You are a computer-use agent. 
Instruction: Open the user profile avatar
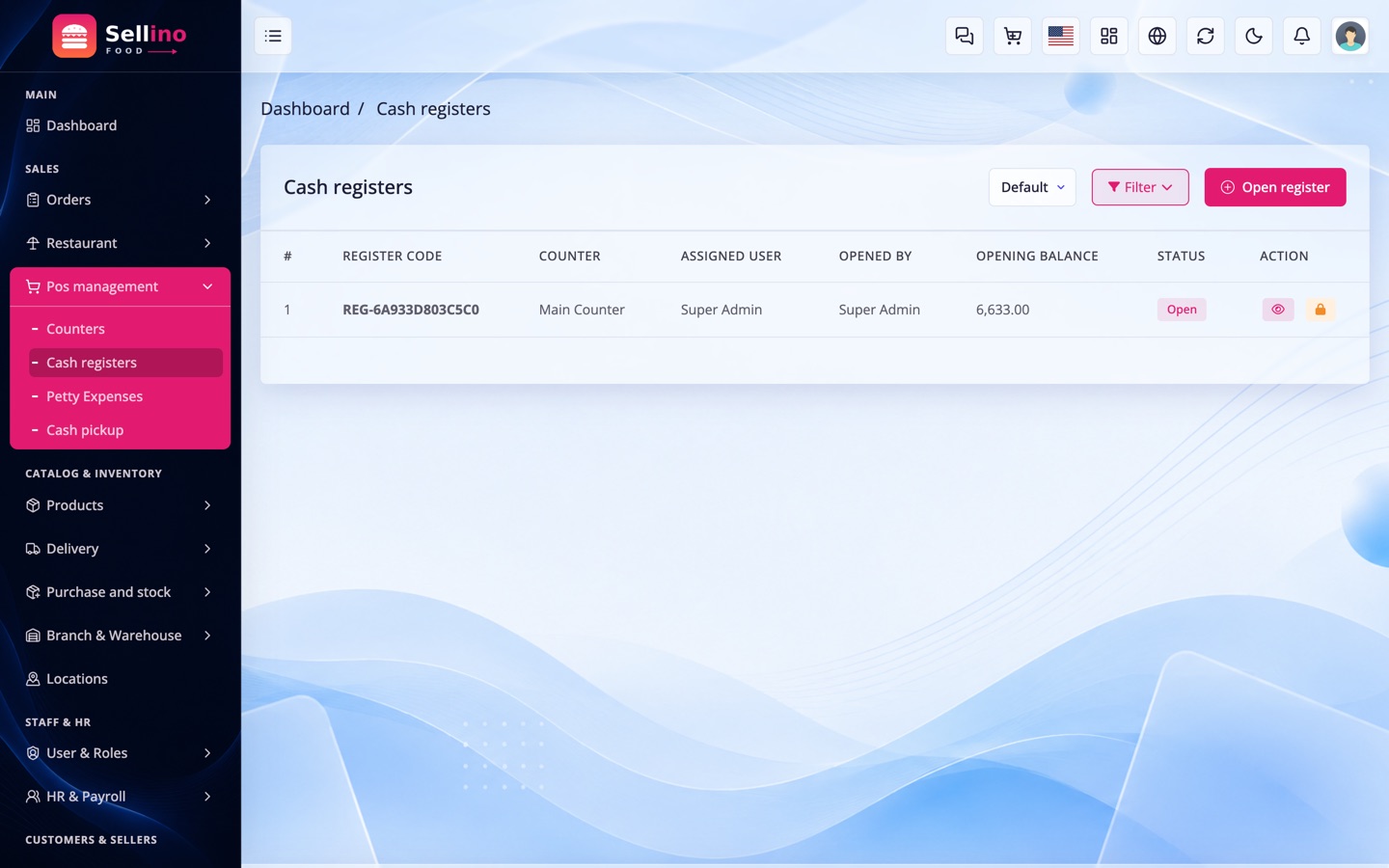1350,36
